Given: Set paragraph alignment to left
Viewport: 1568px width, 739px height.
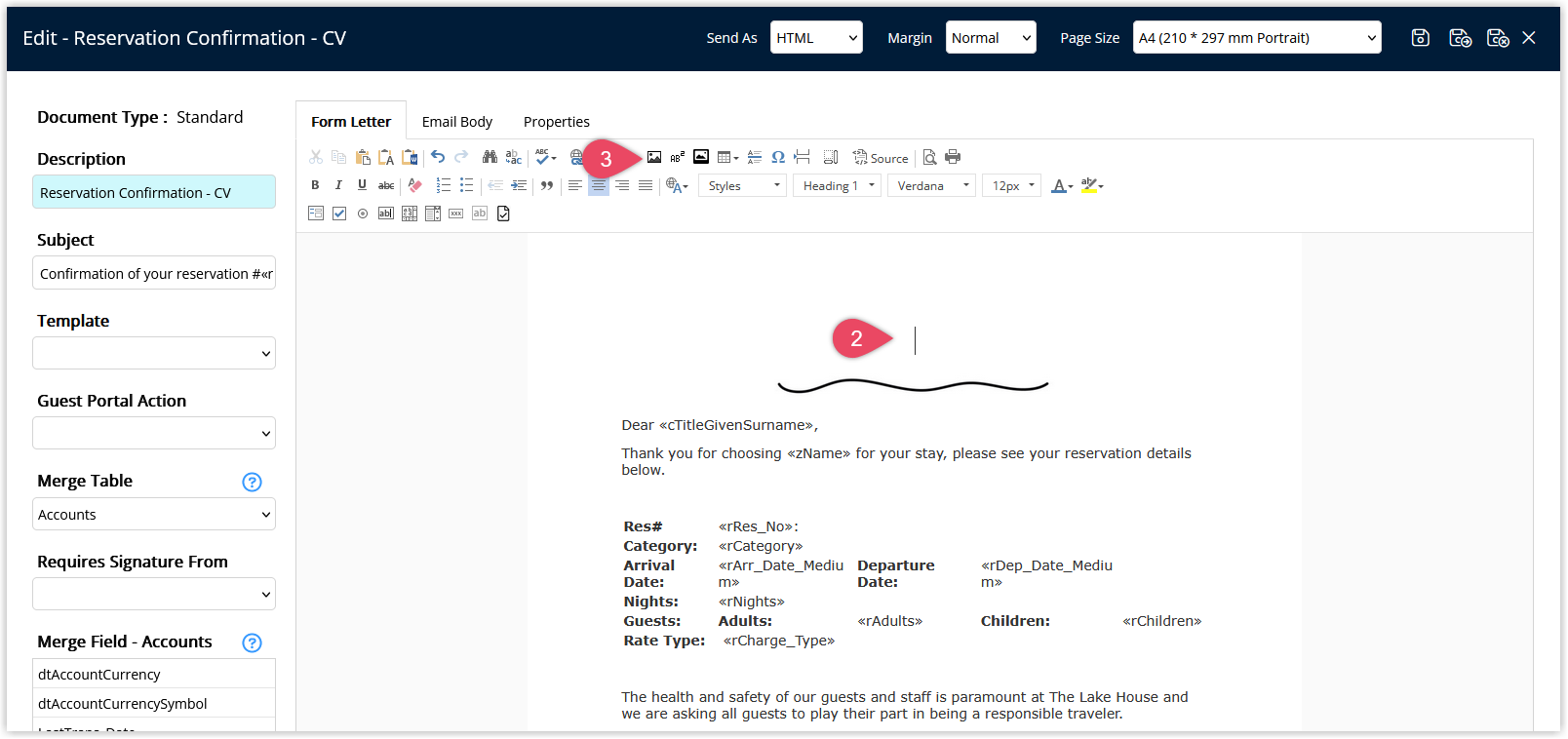Looking at the screenshot, I should pos(575,185).
